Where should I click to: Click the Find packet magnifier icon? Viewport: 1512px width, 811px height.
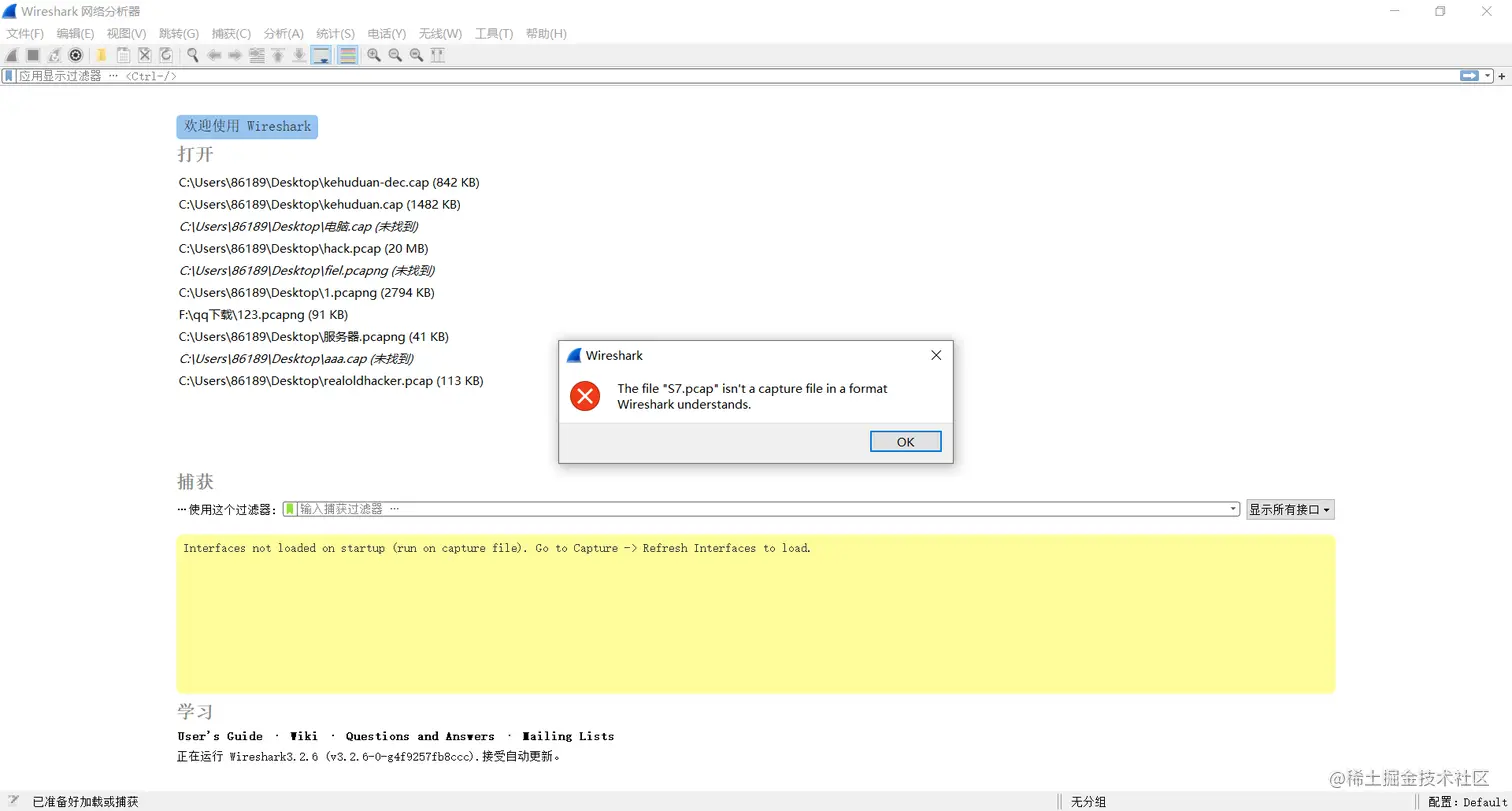click(x=192, y=55)
